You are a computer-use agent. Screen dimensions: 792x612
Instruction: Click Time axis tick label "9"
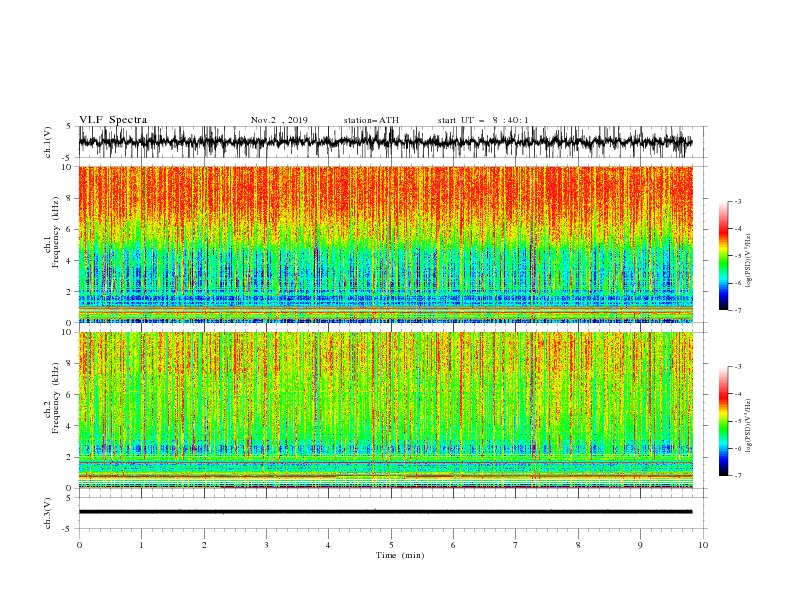[640, 545]
